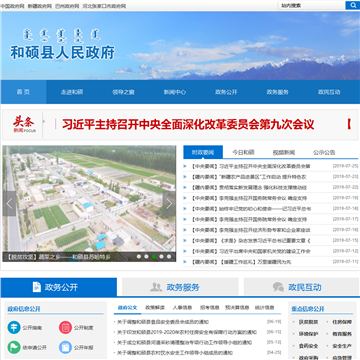This screenshot has height=360, width=360.
Task: Open 新闻中心 navigation item
Action: [x=175, y=92]
